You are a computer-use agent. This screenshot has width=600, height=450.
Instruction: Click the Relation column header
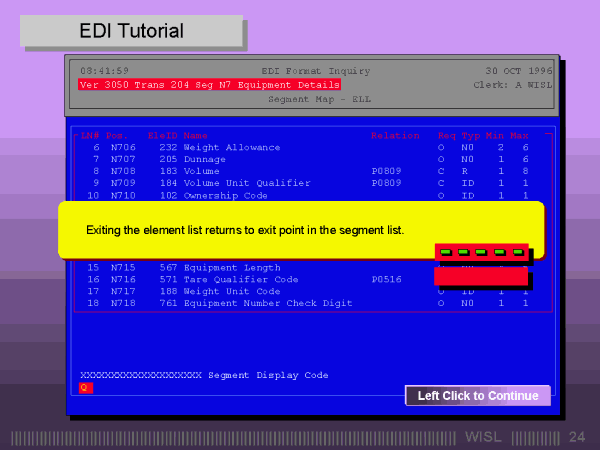390,135
